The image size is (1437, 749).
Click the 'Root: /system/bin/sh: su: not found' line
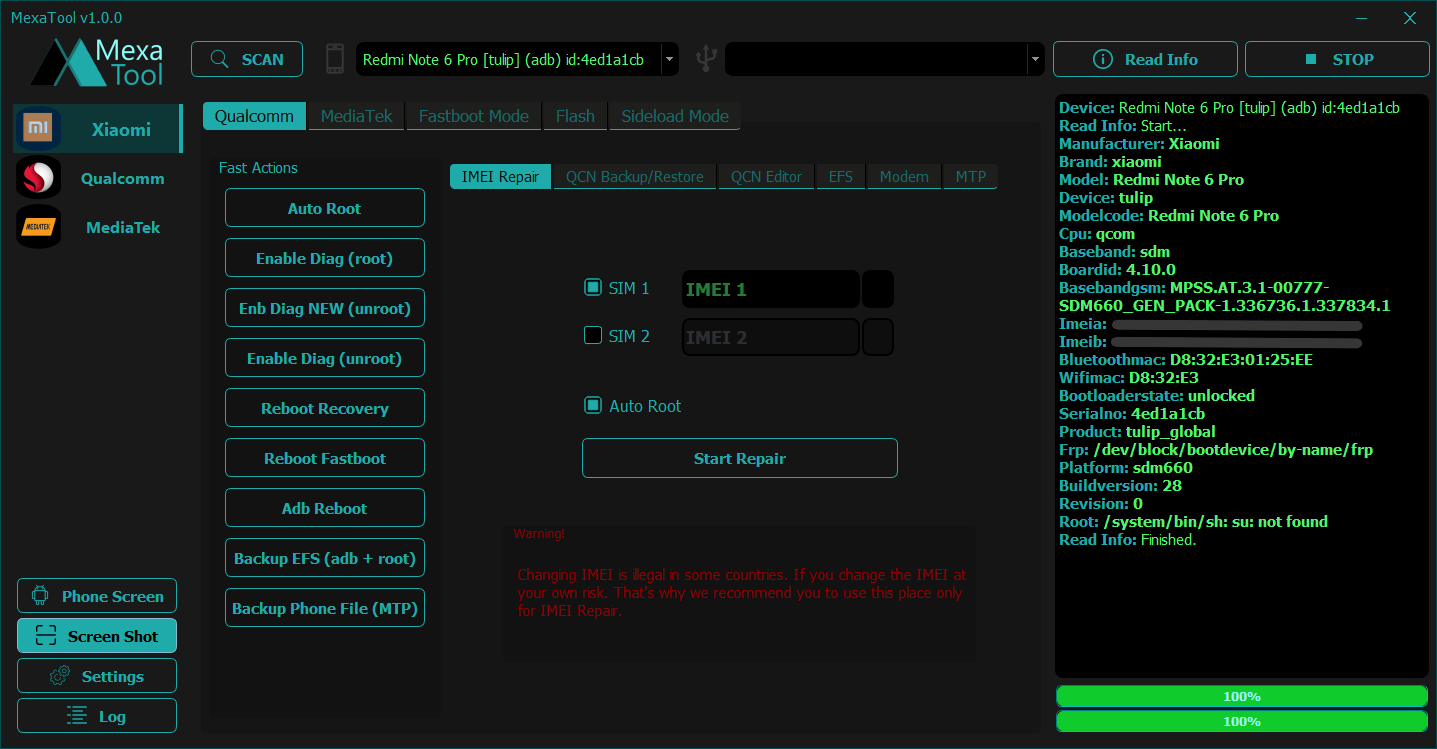(x=1194, y=522)
